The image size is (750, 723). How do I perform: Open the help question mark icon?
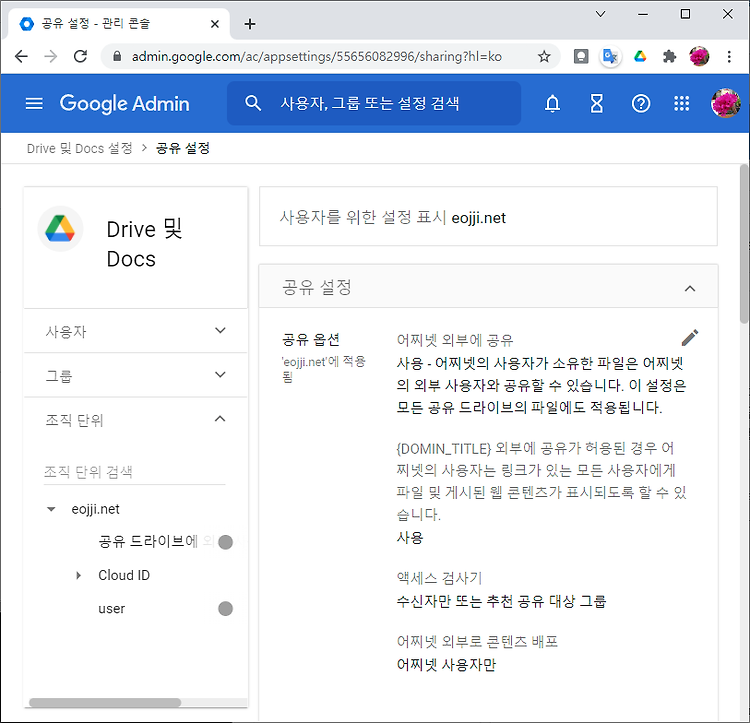tap(641, 103)
